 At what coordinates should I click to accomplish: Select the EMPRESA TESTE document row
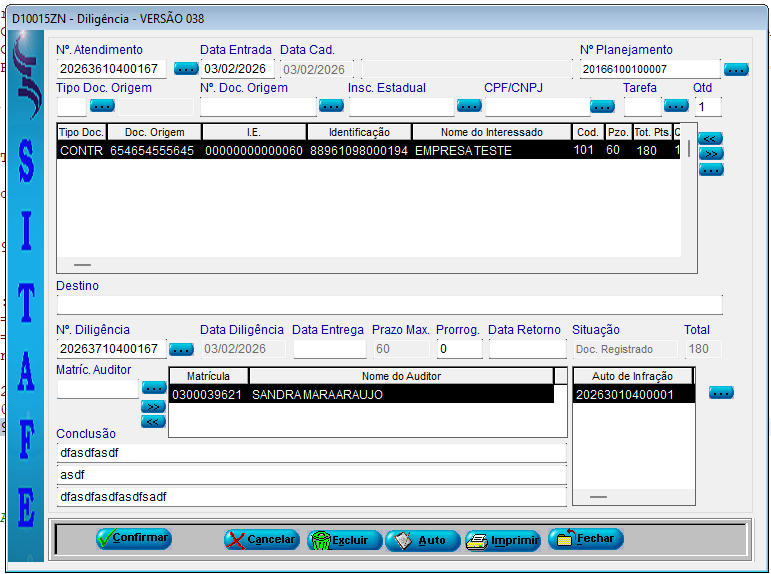pos(368,151)
